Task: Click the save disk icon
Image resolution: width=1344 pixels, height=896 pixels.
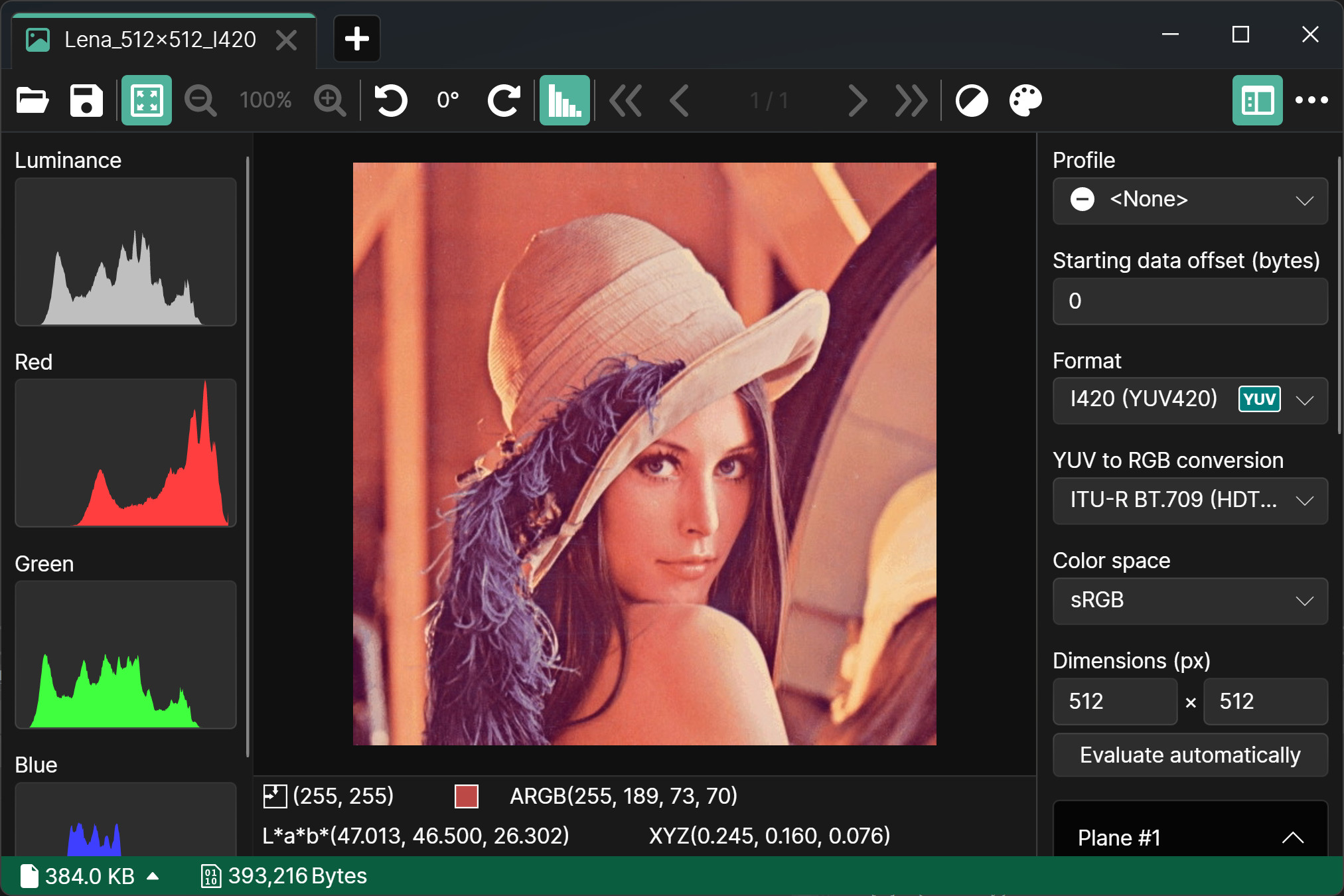Action: [86, 100]
